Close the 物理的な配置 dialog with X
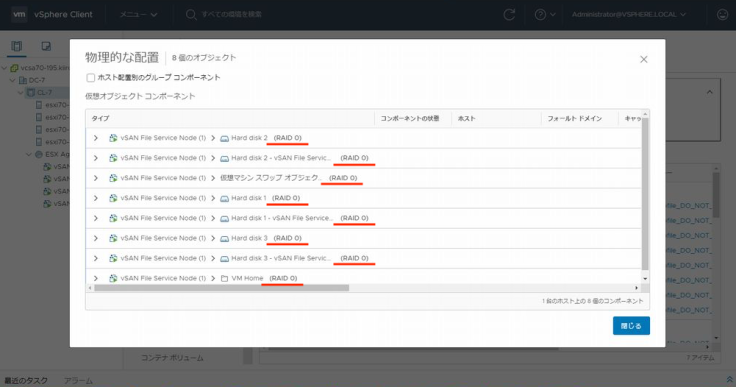The image size is (736, 387). click(x=644, y=59)
